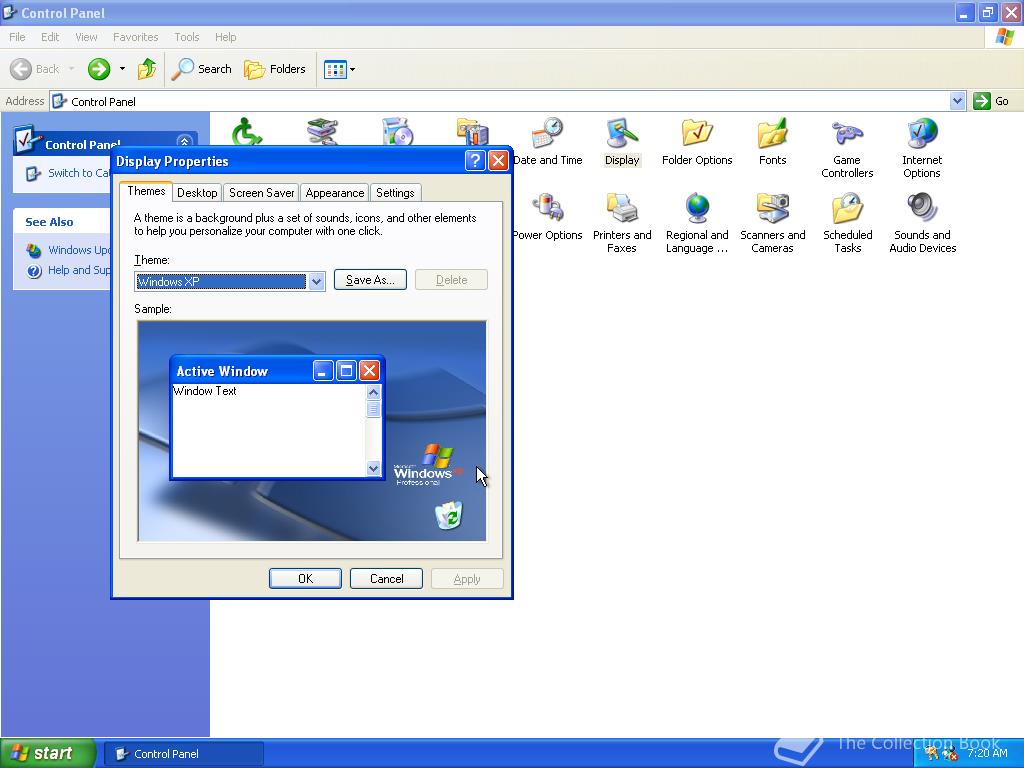Click the Up folder toolbar icon

[147, 69]
